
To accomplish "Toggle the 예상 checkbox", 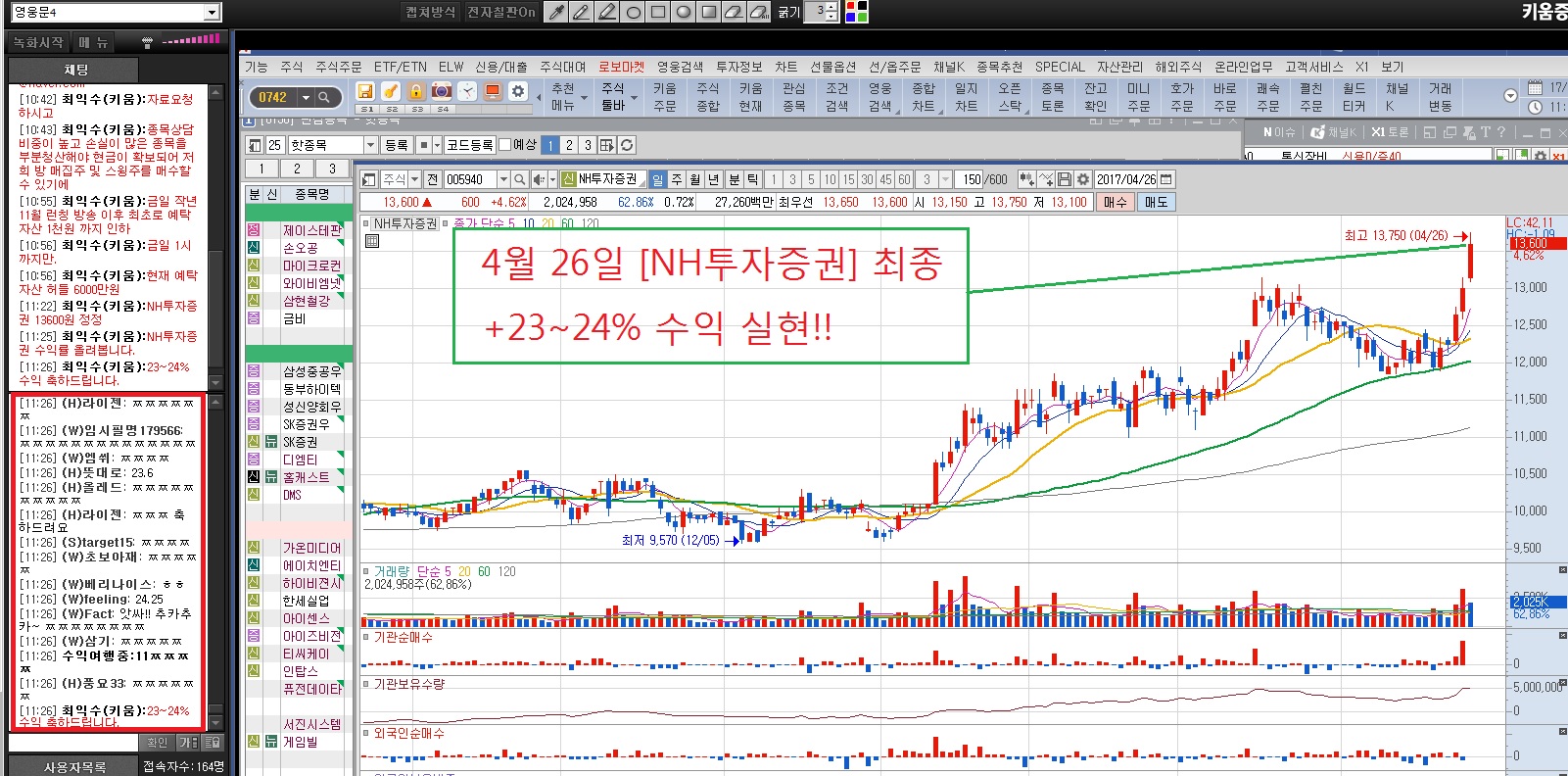I will (x=505, y=145).
